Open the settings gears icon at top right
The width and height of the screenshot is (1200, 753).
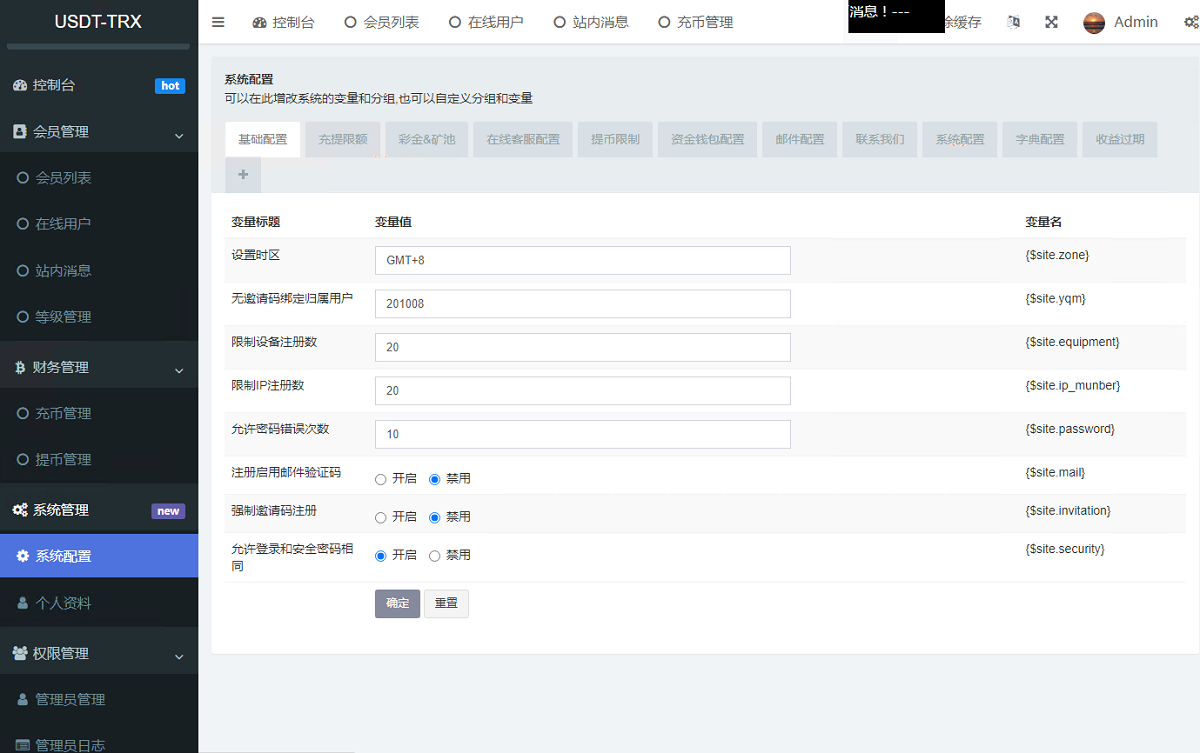tap(1191, 22)
